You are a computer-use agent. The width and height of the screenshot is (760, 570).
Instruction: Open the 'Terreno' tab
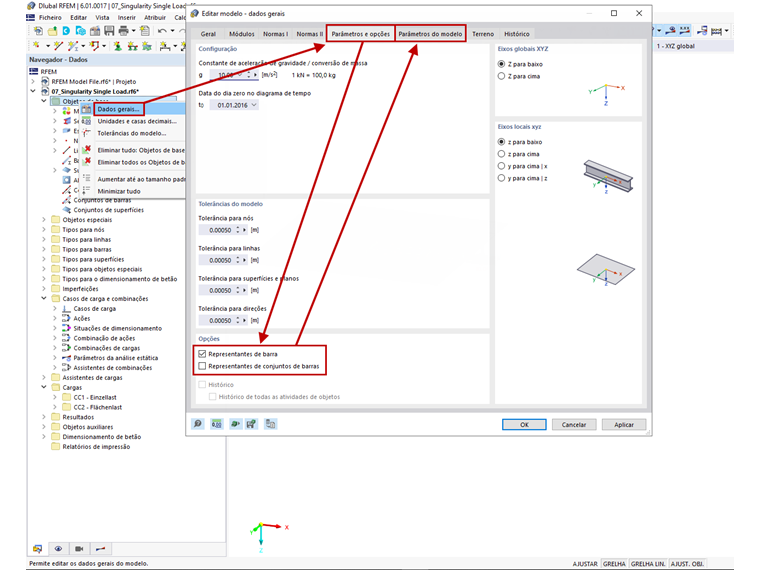point(483,34)
